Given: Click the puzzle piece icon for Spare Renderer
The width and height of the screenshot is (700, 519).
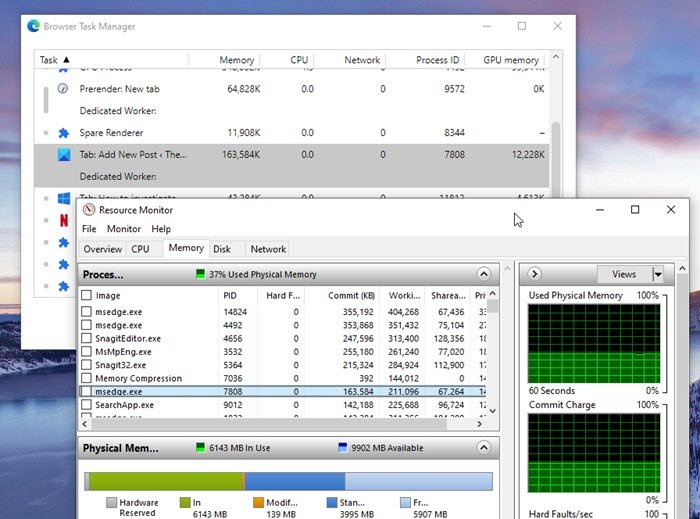Looking at the screenshot, I should 63,133.
